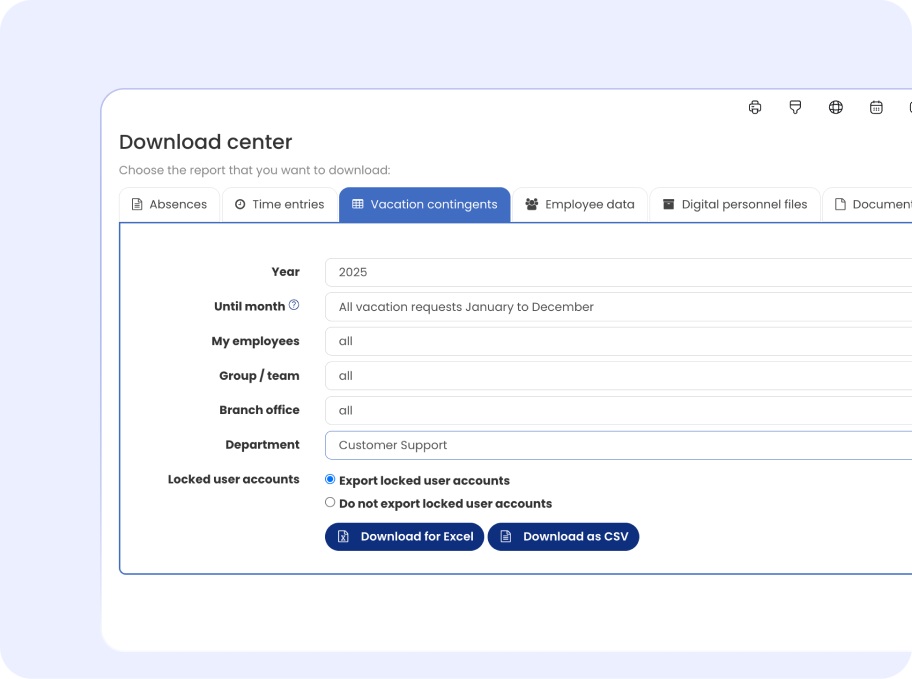Switch to the Absences tab

tap(169, 205)
